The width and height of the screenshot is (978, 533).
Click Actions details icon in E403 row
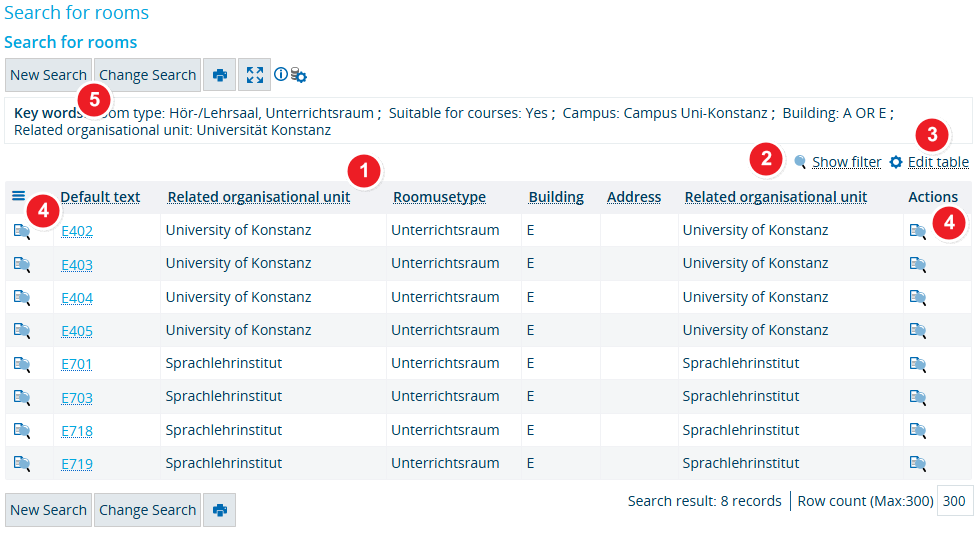[917, 264]
